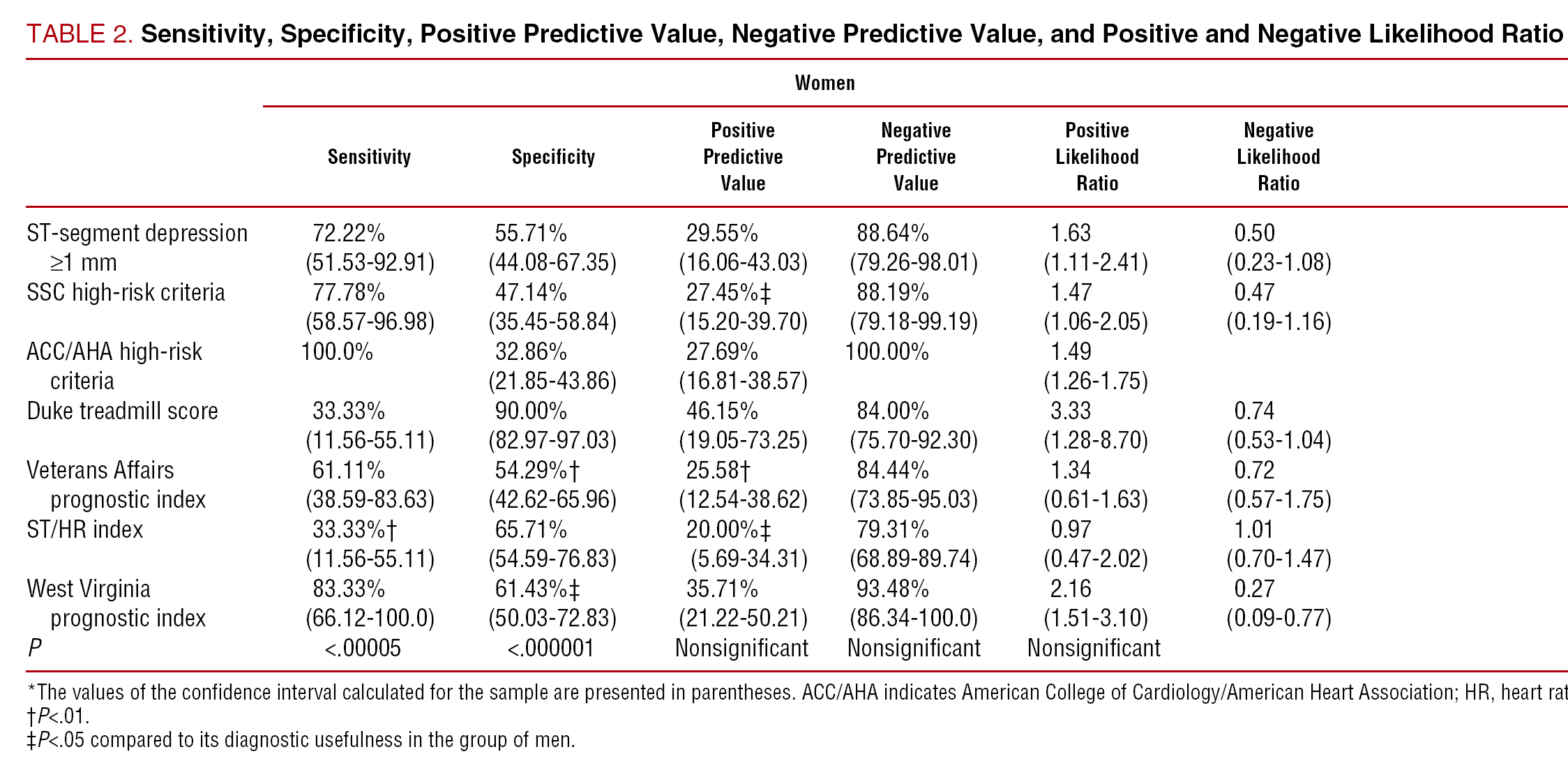
Task: Select the Positive Predictive Value header
Action: pos(743,157)
